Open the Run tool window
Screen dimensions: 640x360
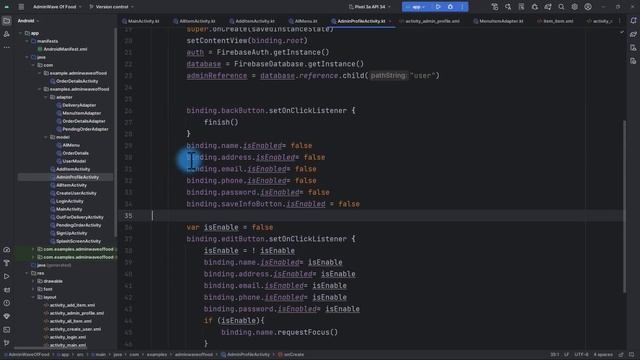[7, 277]
